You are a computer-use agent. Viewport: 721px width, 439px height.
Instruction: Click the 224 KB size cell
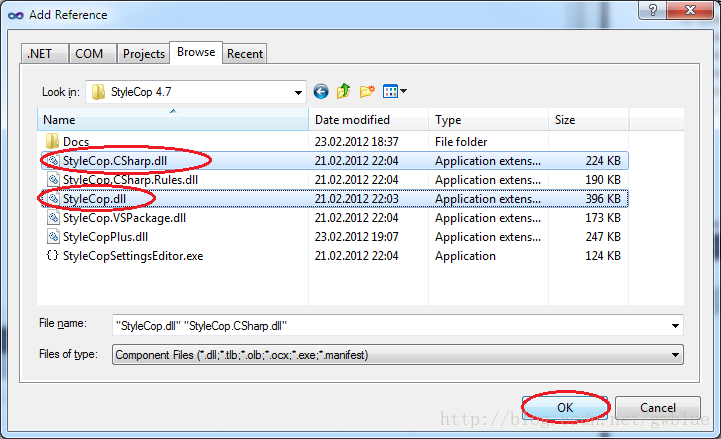(x=603, y=160)
